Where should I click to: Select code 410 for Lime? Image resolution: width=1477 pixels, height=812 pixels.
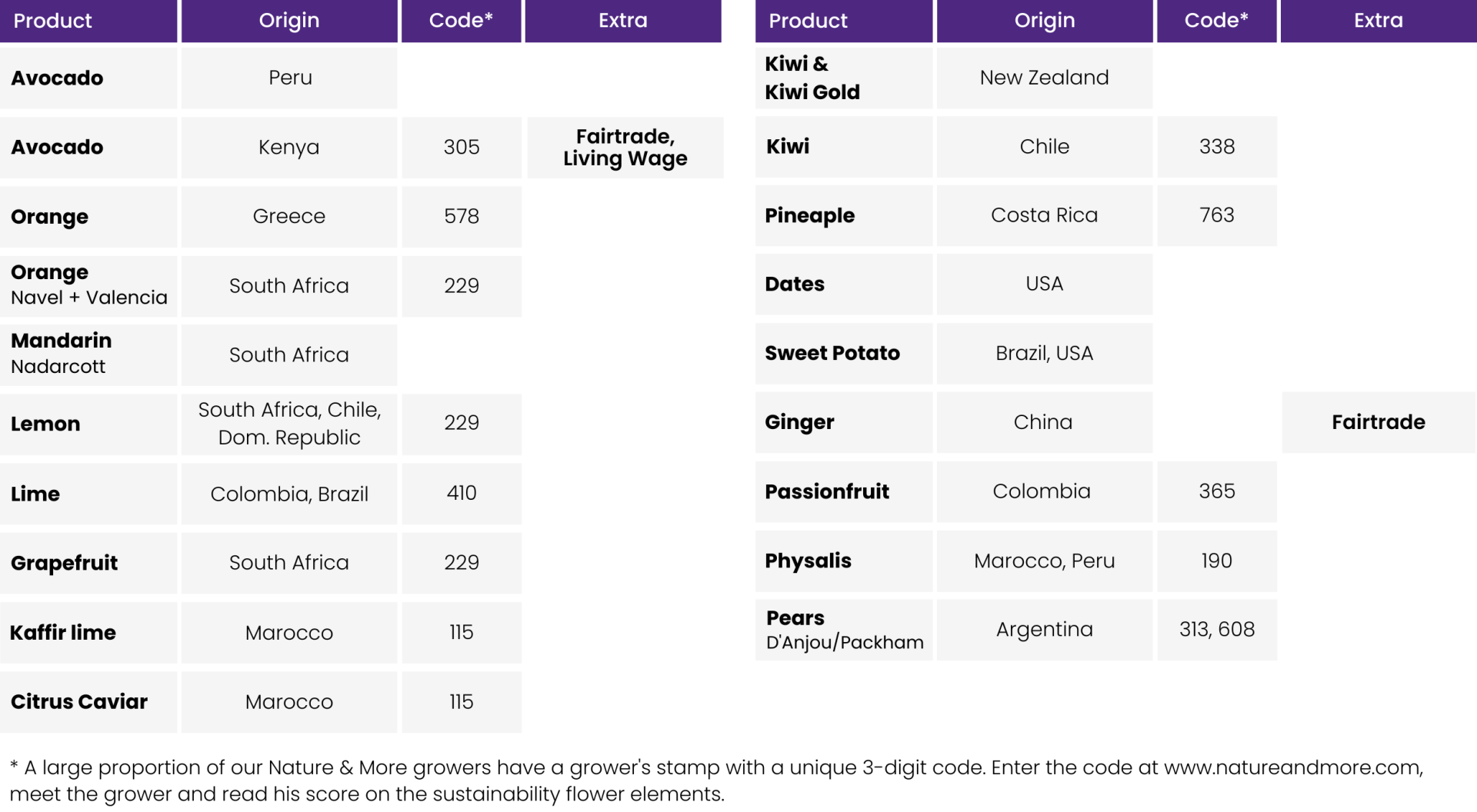pos(462,493)
